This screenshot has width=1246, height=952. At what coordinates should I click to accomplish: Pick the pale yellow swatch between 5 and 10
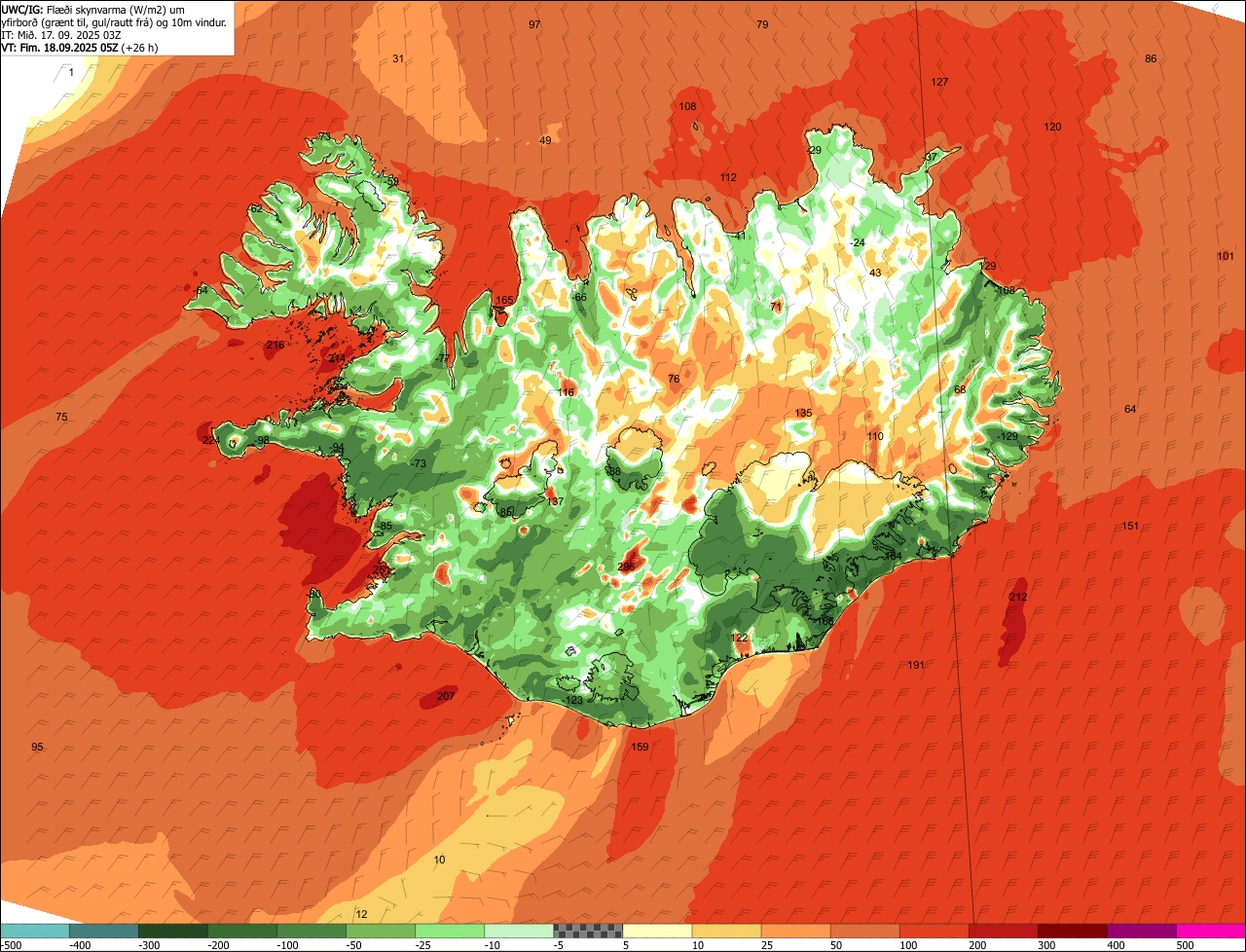click(x=657, y=931)
